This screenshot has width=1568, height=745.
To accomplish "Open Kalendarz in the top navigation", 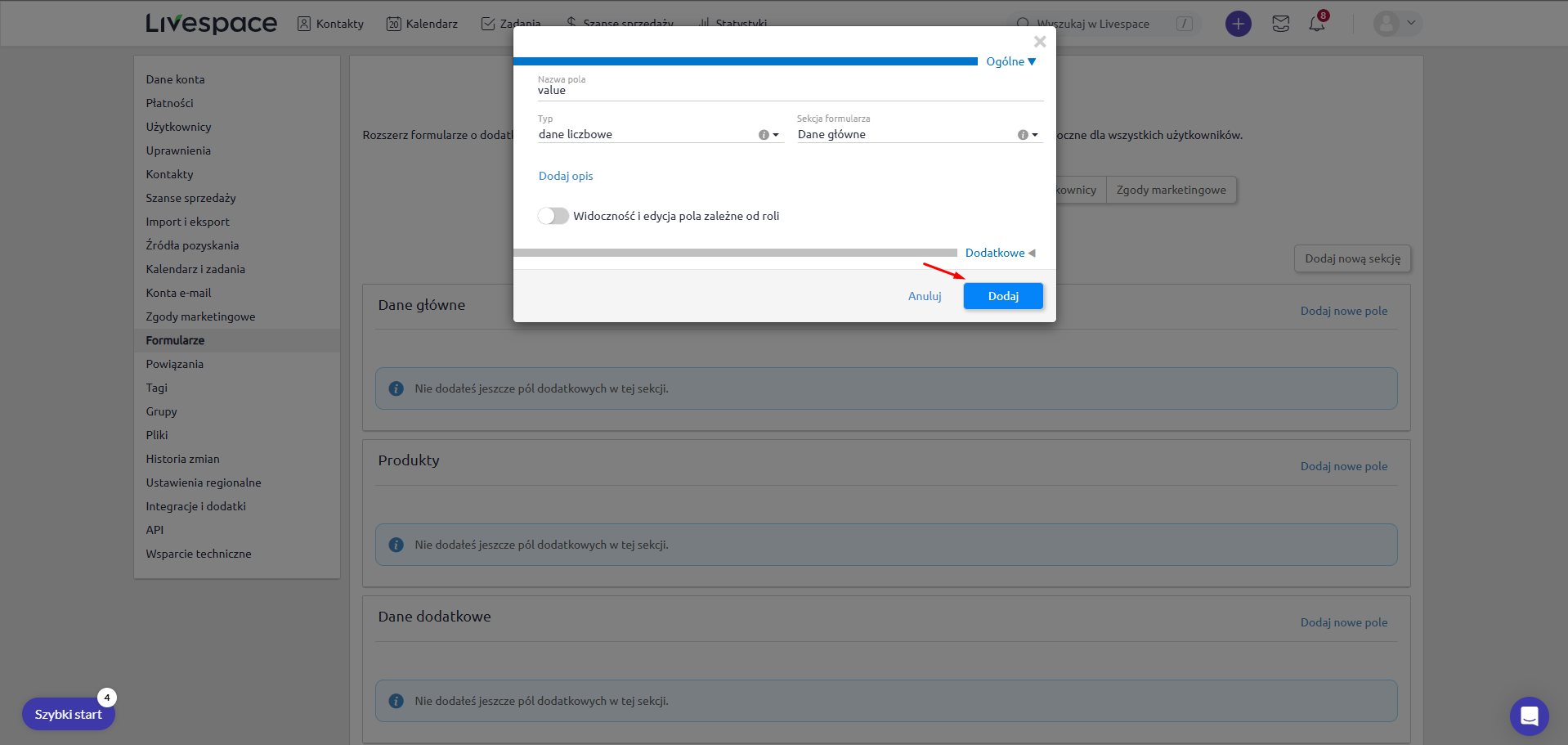I will (422, 24).
